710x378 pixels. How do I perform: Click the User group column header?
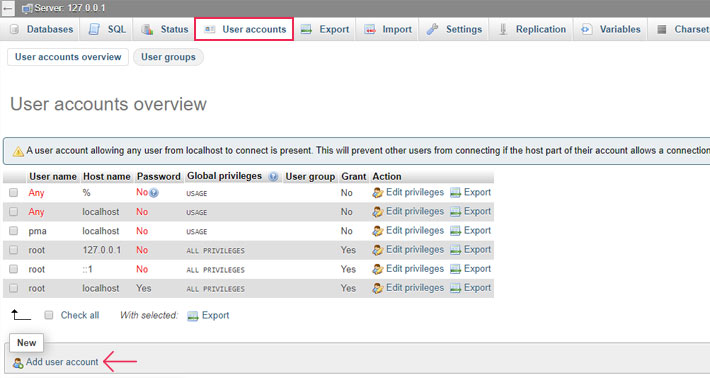(310, 177)
